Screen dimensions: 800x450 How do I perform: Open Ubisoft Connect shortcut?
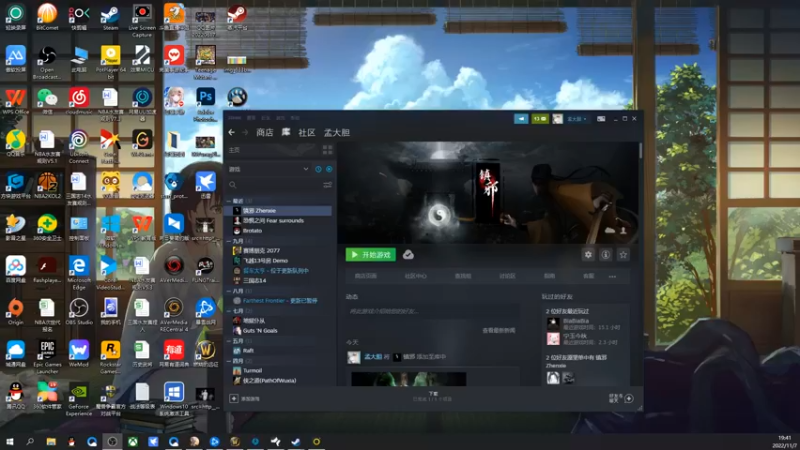click(x=79, y=146)
